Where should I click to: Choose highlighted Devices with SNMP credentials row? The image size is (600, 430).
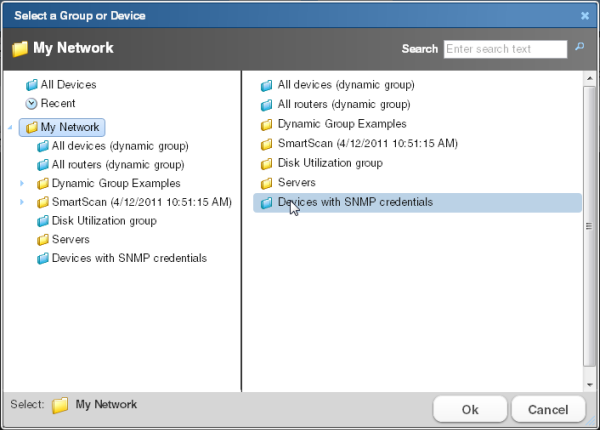point(417,202)
